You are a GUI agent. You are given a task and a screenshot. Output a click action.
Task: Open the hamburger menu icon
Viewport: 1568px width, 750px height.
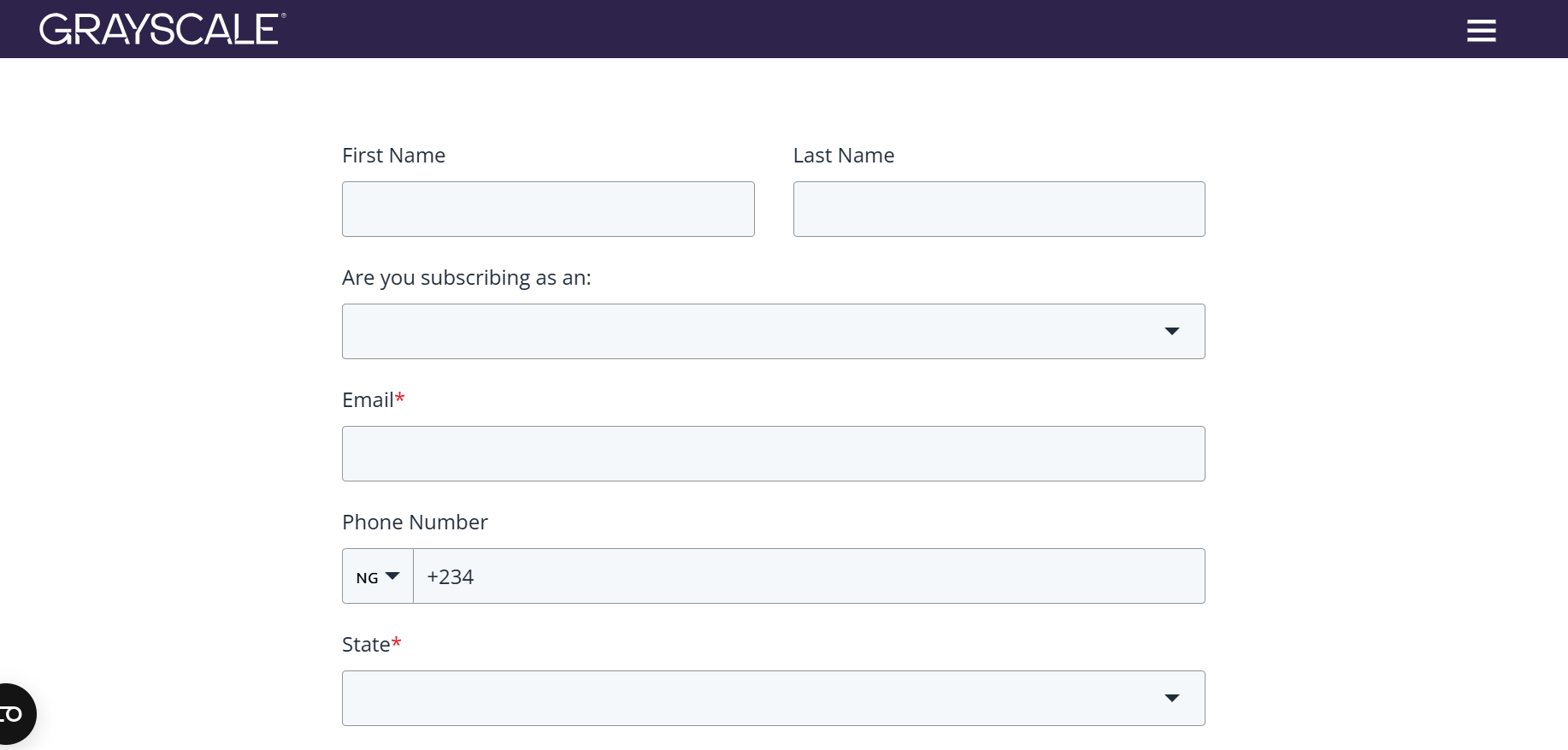(x=1481, y=31)
